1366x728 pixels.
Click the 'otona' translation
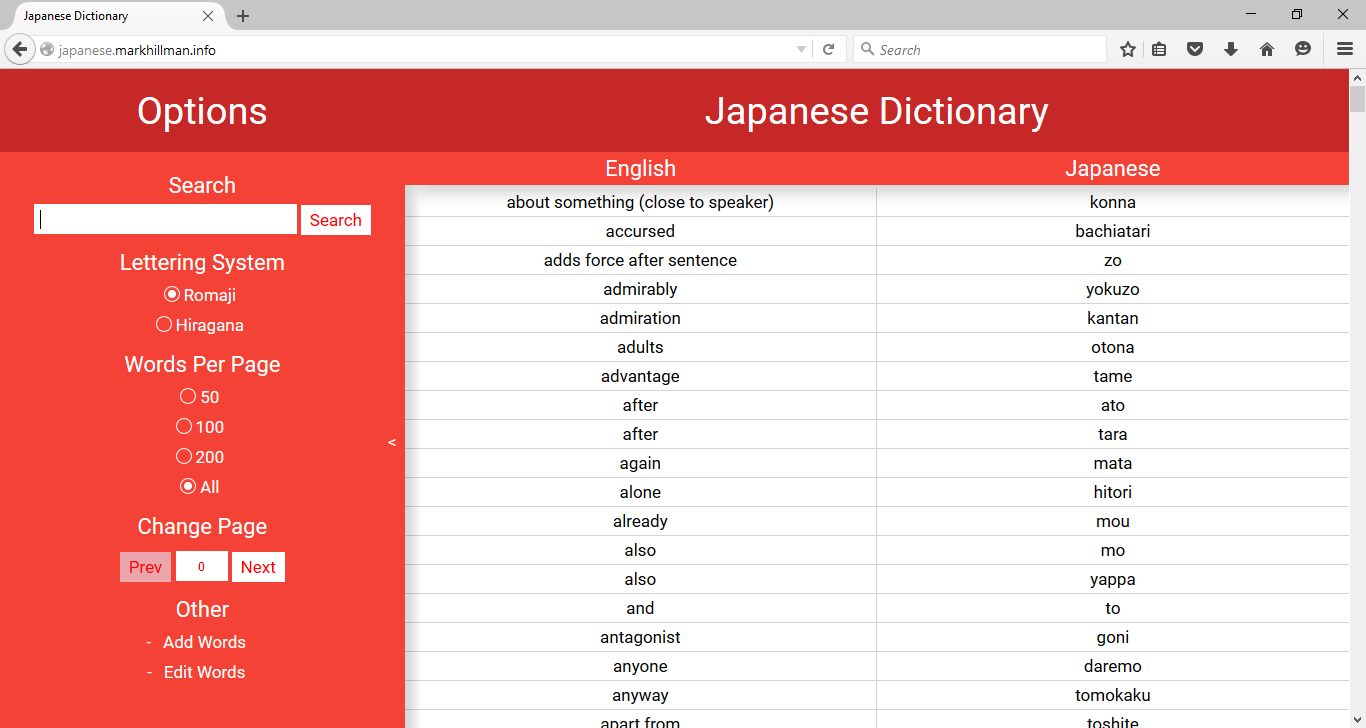pos(1113,347)
